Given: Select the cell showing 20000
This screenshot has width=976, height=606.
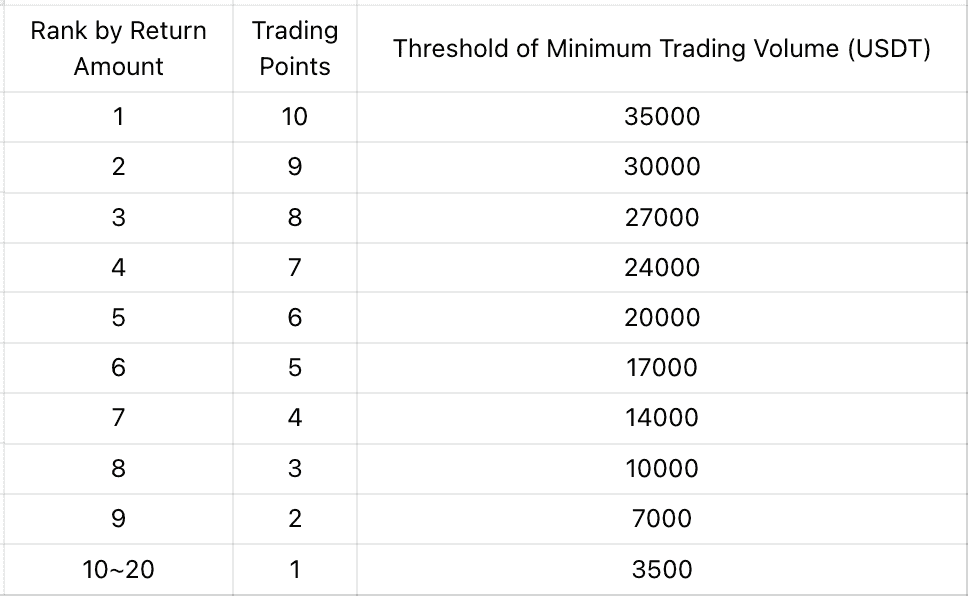Looking at the screenshot, I should coord(662,318).
